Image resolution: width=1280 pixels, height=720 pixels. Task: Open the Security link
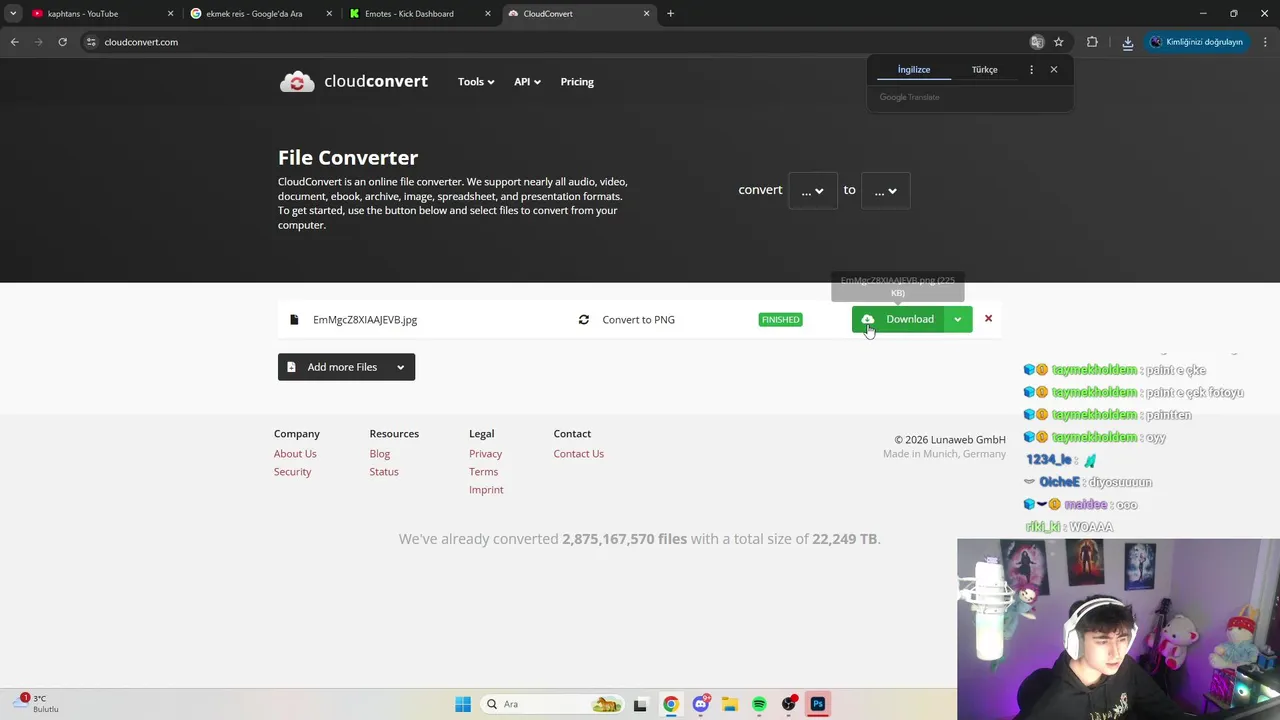click(293, 472)
